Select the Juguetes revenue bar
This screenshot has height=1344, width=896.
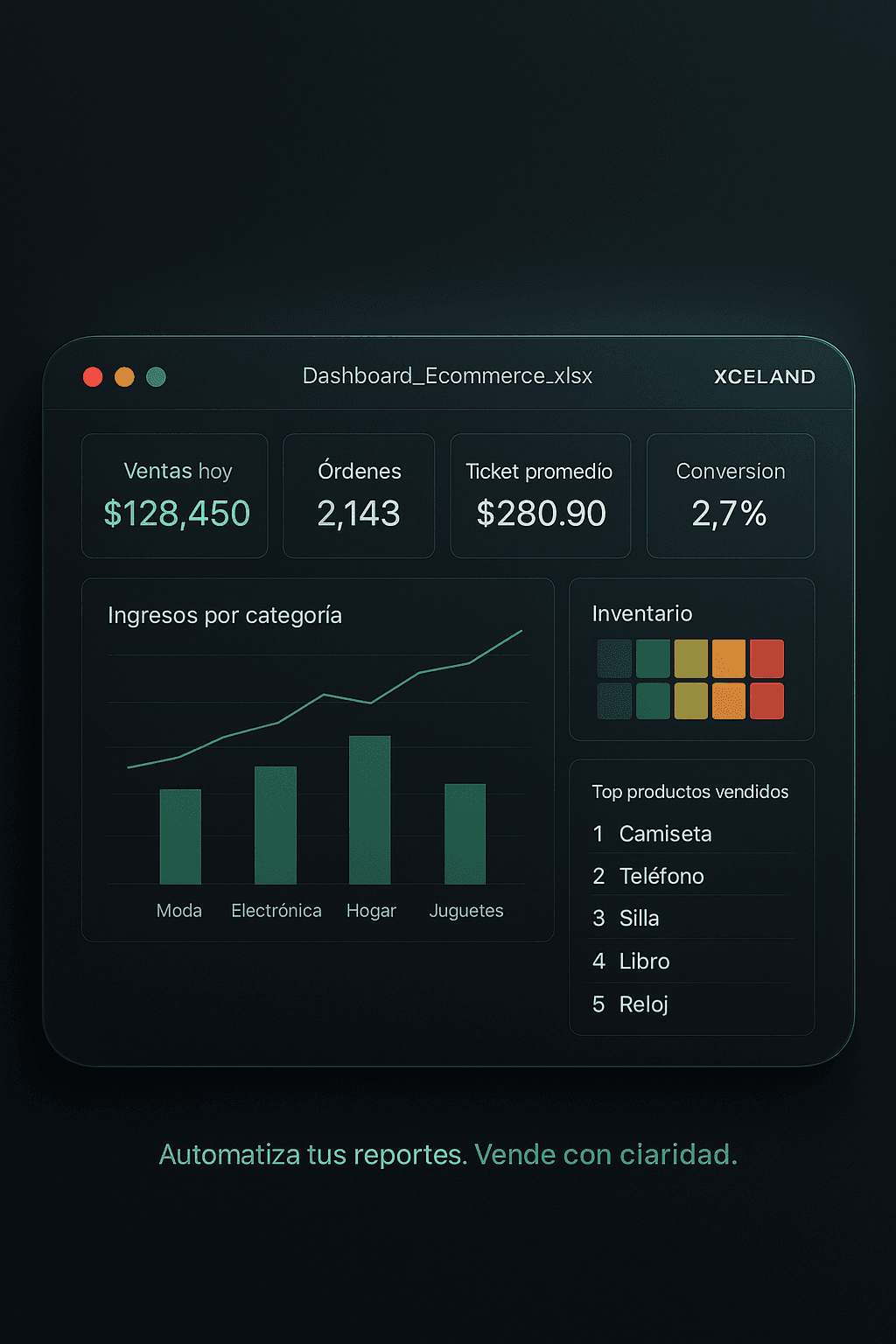pos(465,834)
